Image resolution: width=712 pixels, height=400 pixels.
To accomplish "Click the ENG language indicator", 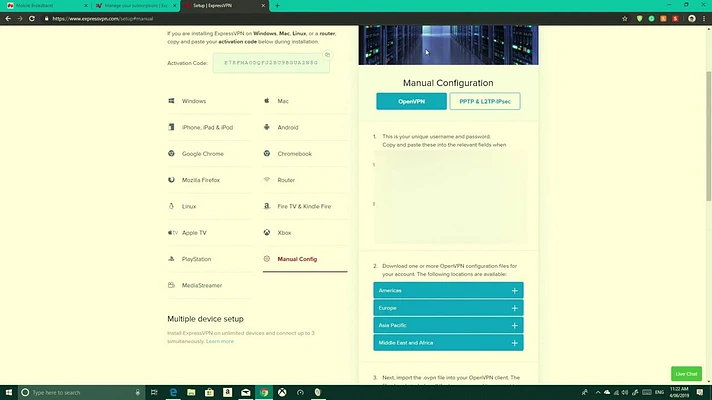I will pyautogui.click(x=659, y=392).
